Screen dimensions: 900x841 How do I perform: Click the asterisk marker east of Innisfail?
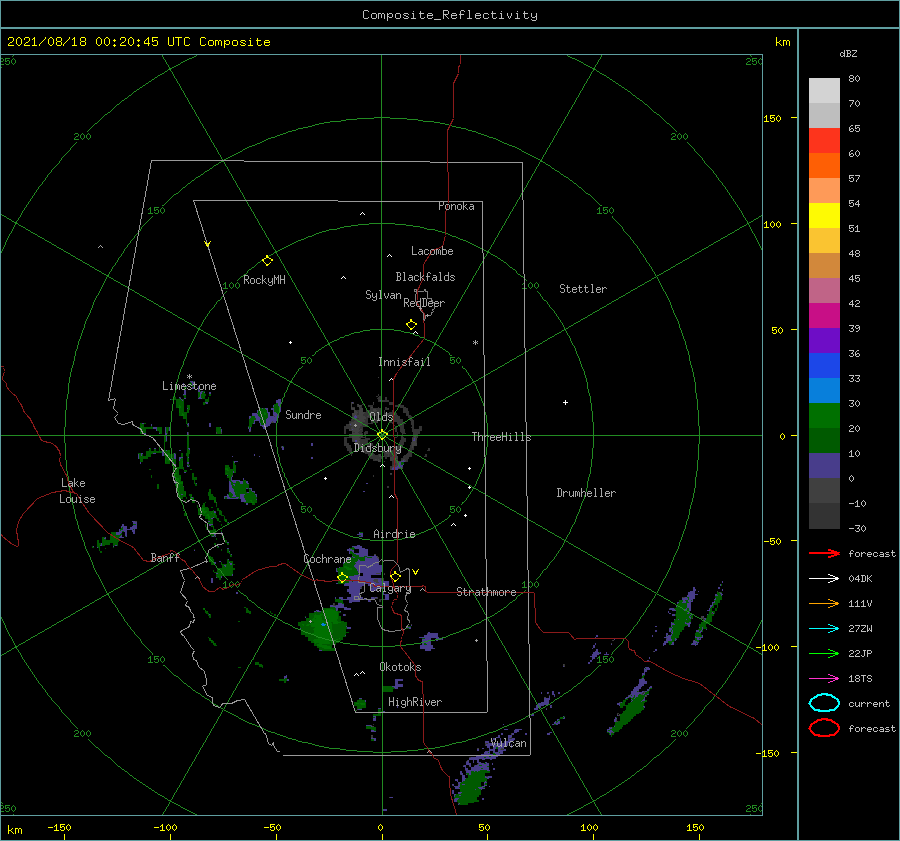pos(475,343)
